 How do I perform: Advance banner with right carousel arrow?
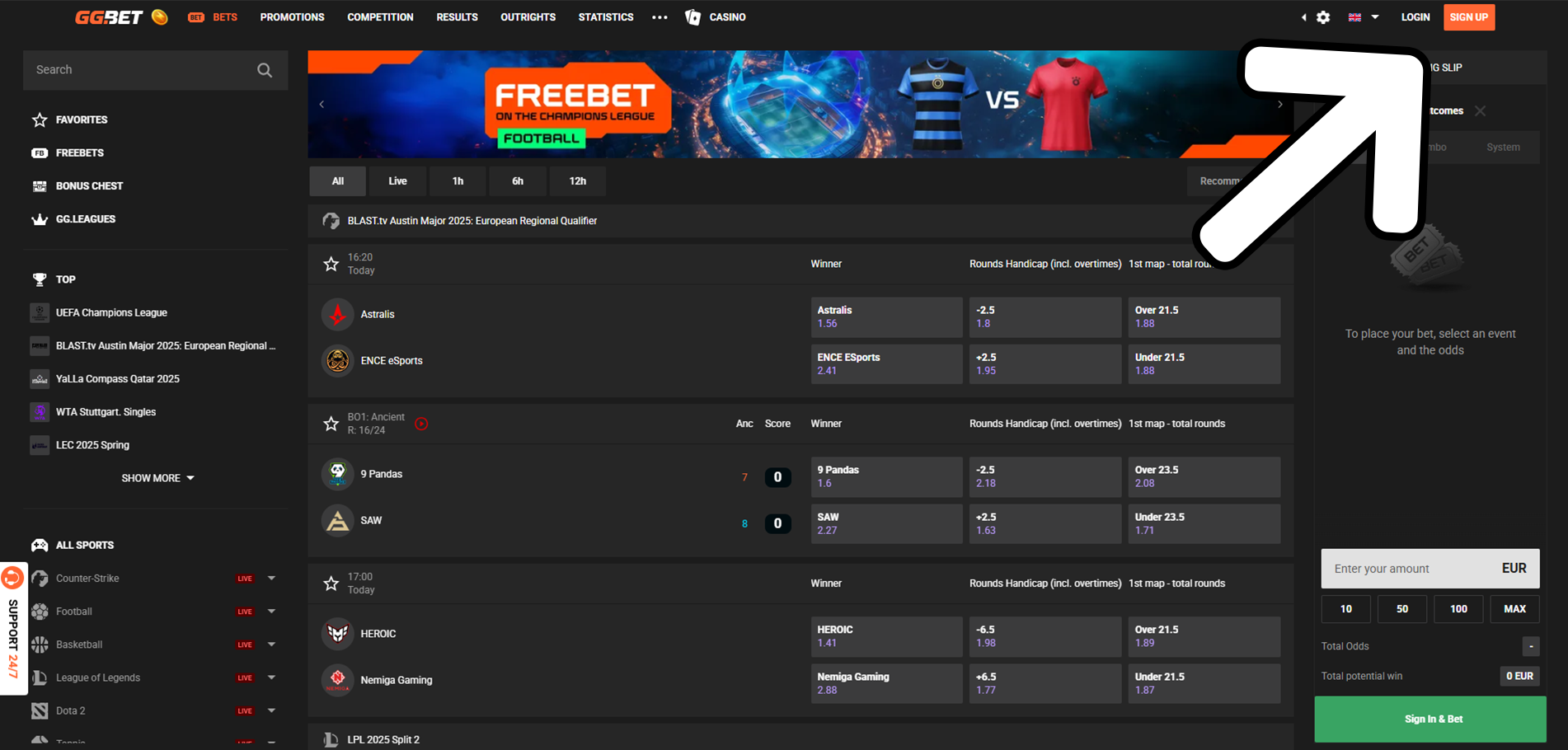pos(1279,105)
